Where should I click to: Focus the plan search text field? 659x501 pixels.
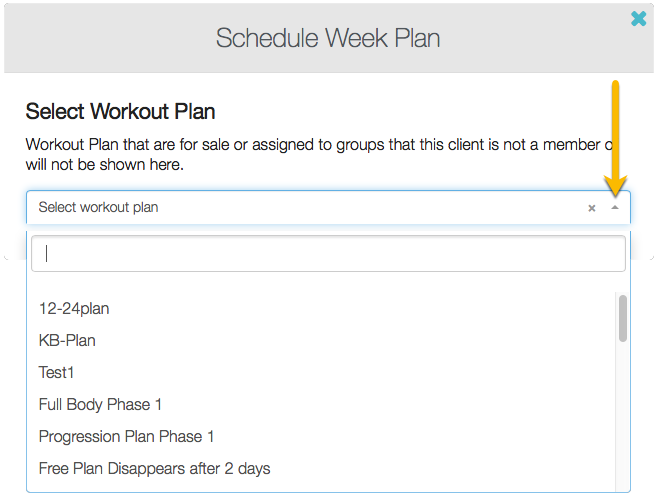click(328, 254)
